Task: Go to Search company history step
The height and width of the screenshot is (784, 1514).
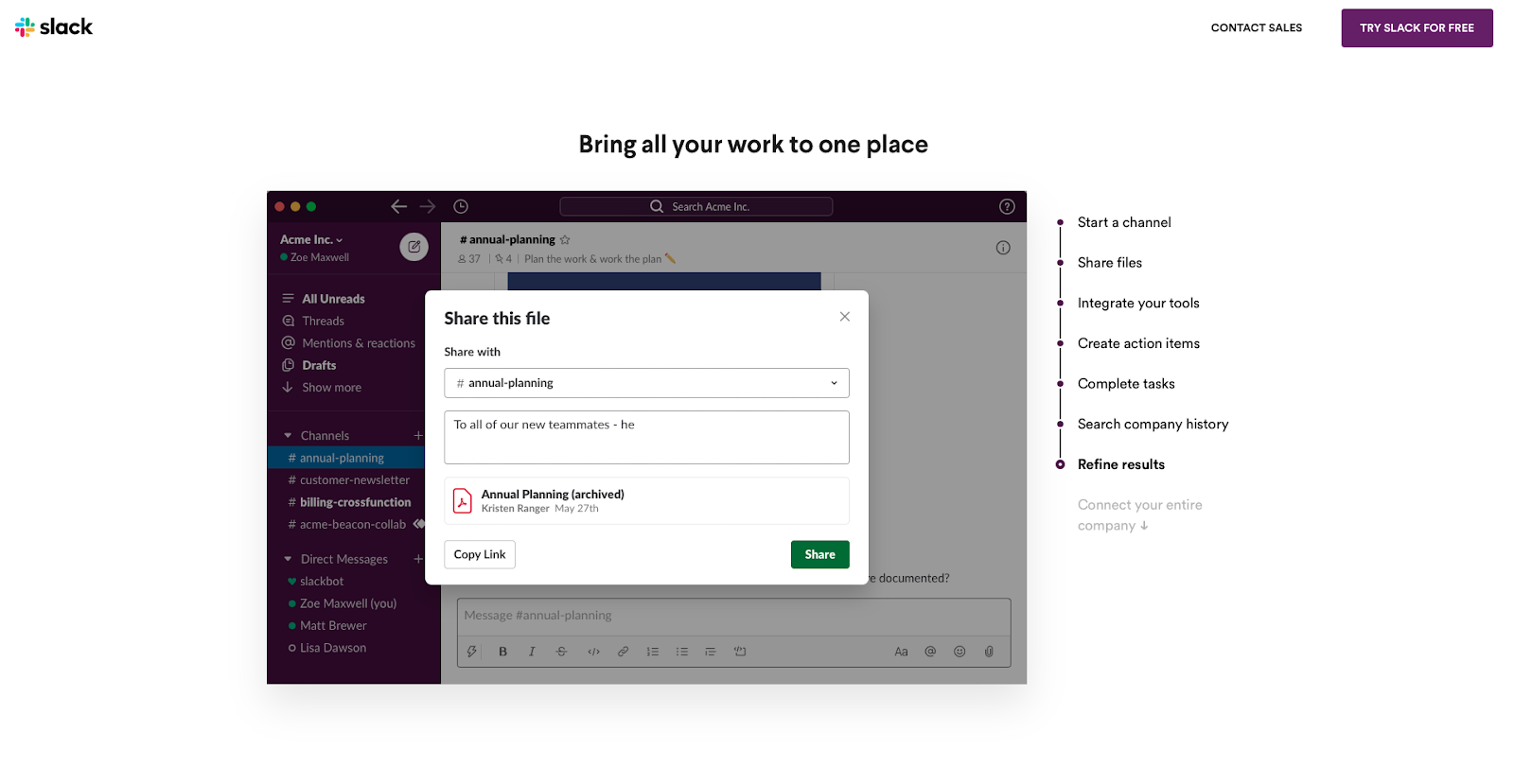Action: click(x=1153, y=425)
